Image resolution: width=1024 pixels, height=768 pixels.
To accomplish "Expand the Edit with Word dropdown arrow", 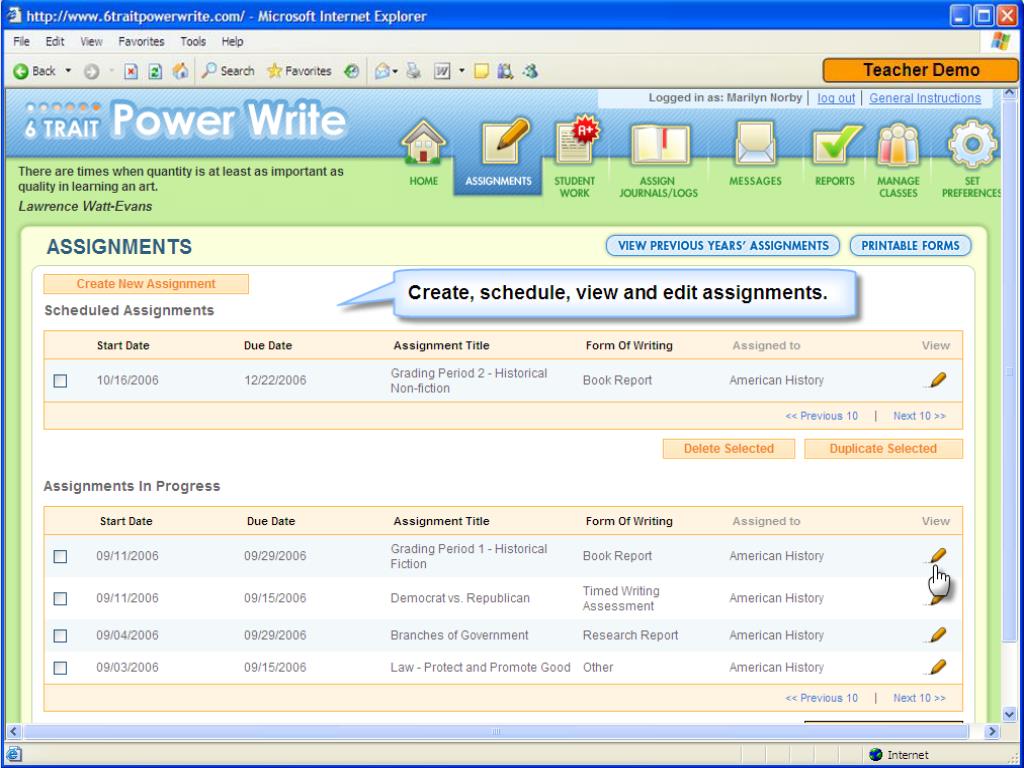I will (462, 71).
